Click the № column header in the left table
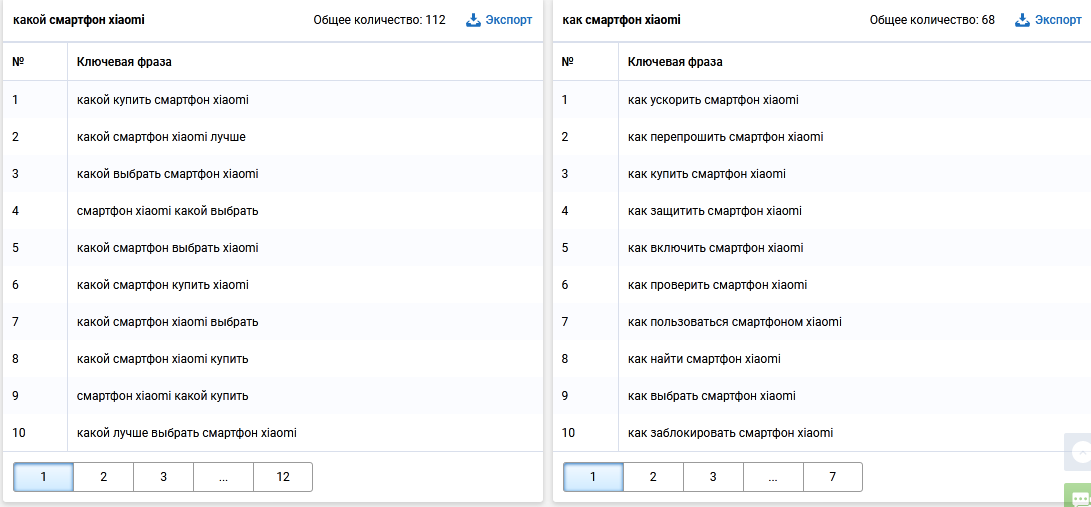Screen dimensions: 1091x507 [18, 62]
